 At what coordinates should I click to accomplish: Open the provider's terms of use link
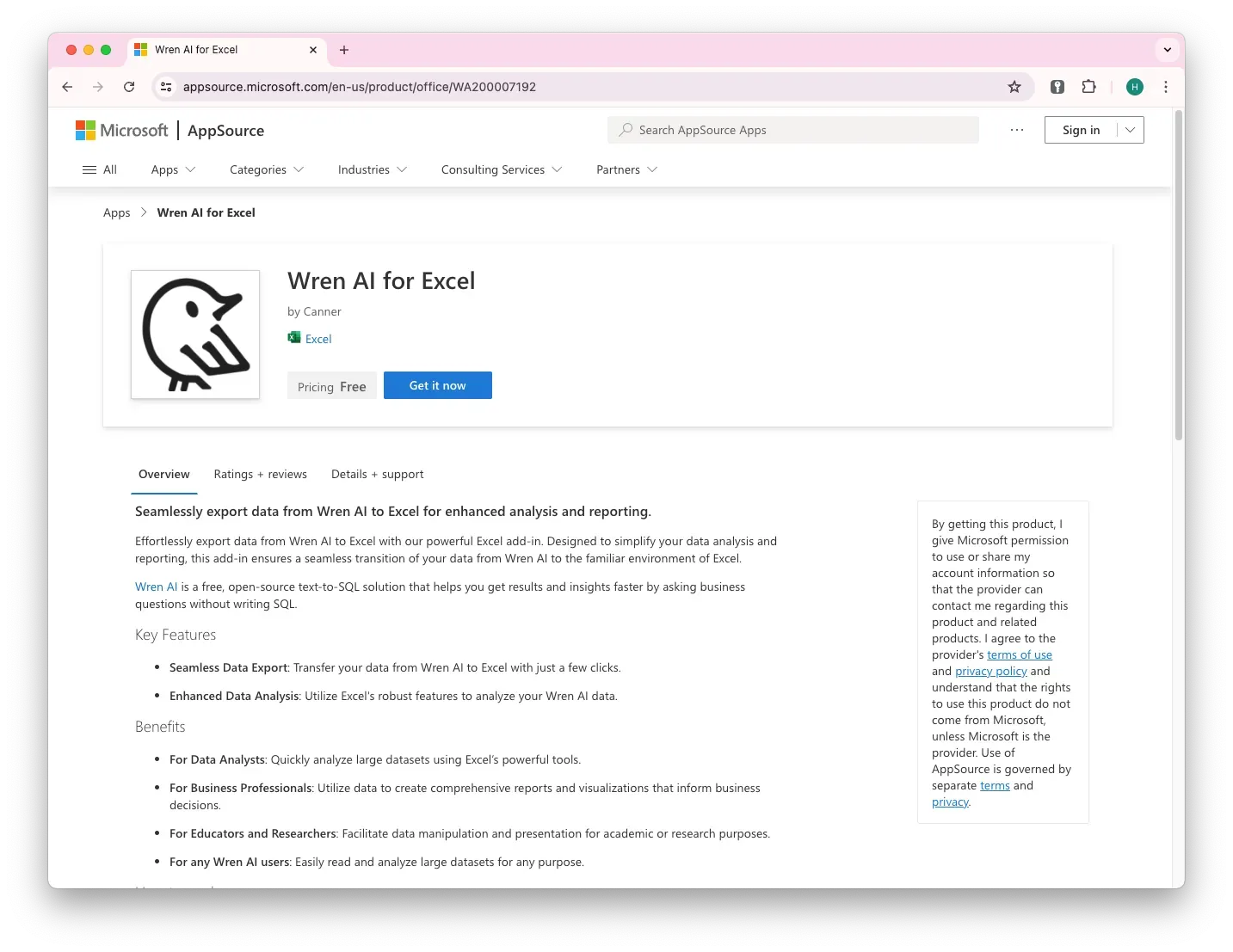[x=1020, y=654]
